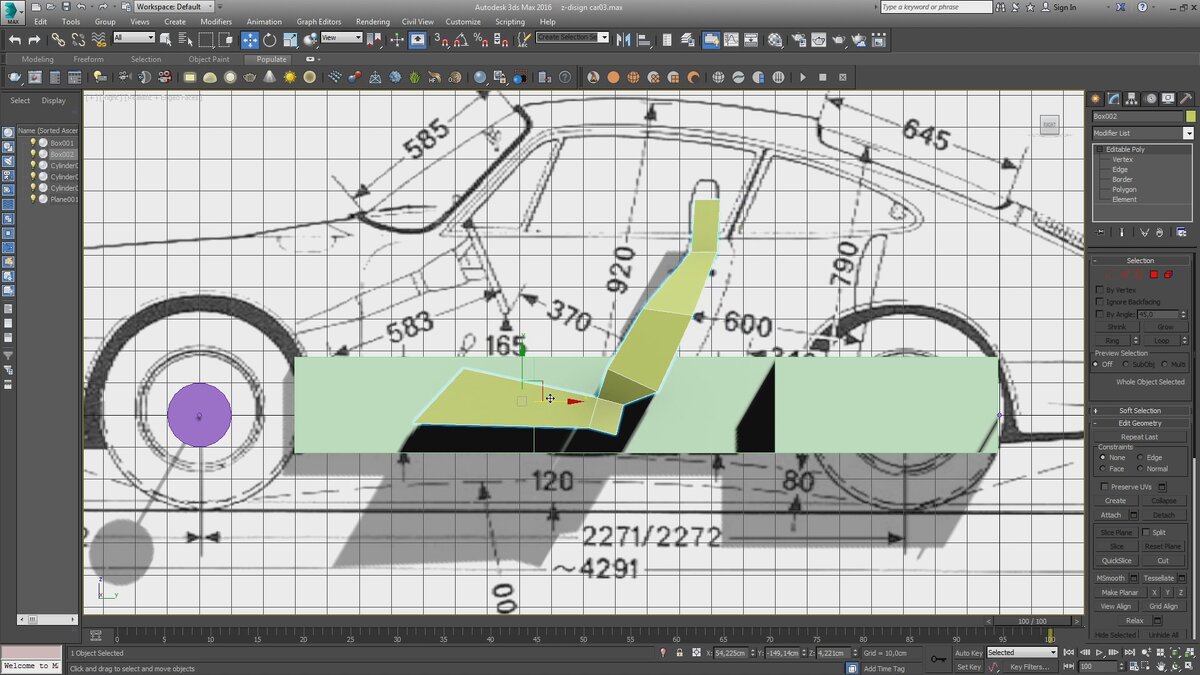Activate the Select and Rotate tool
The height and width of the screenshot is (675, 1200).
click(x=268, y=40)
